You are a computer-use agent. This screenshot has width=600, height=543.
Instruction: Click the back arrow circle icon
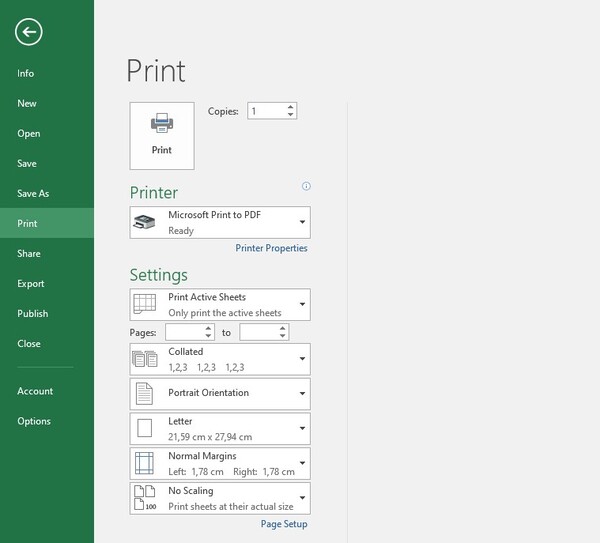[29, 32]
